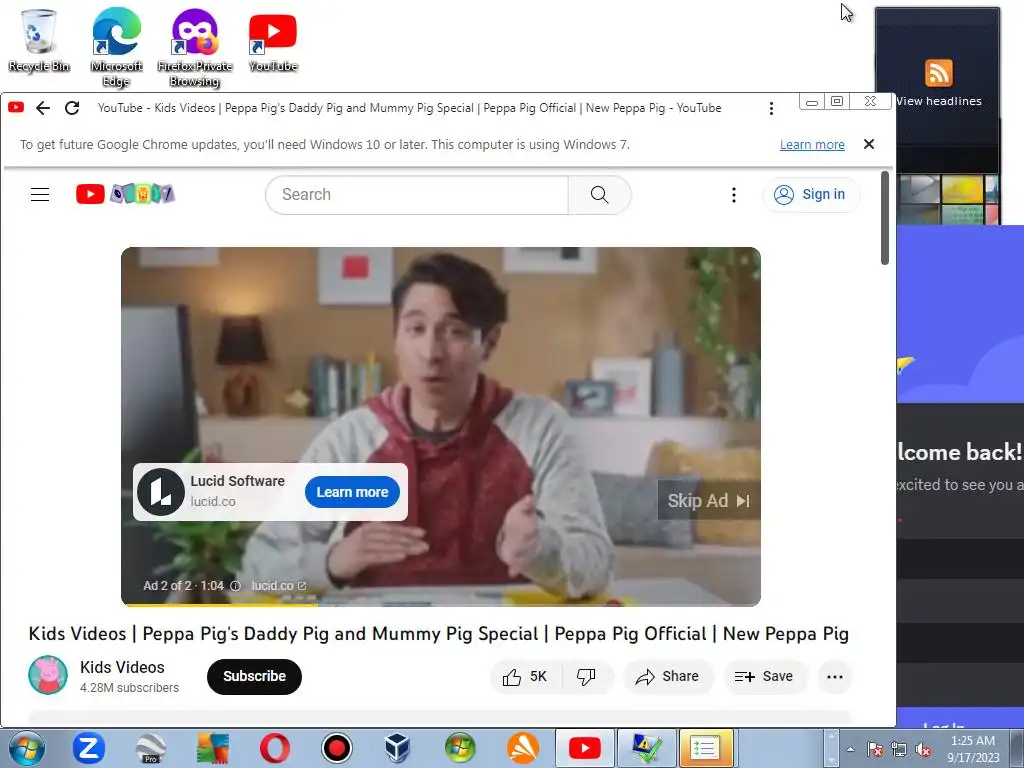Open the colorful squares taskbar icon

(213, 748)
